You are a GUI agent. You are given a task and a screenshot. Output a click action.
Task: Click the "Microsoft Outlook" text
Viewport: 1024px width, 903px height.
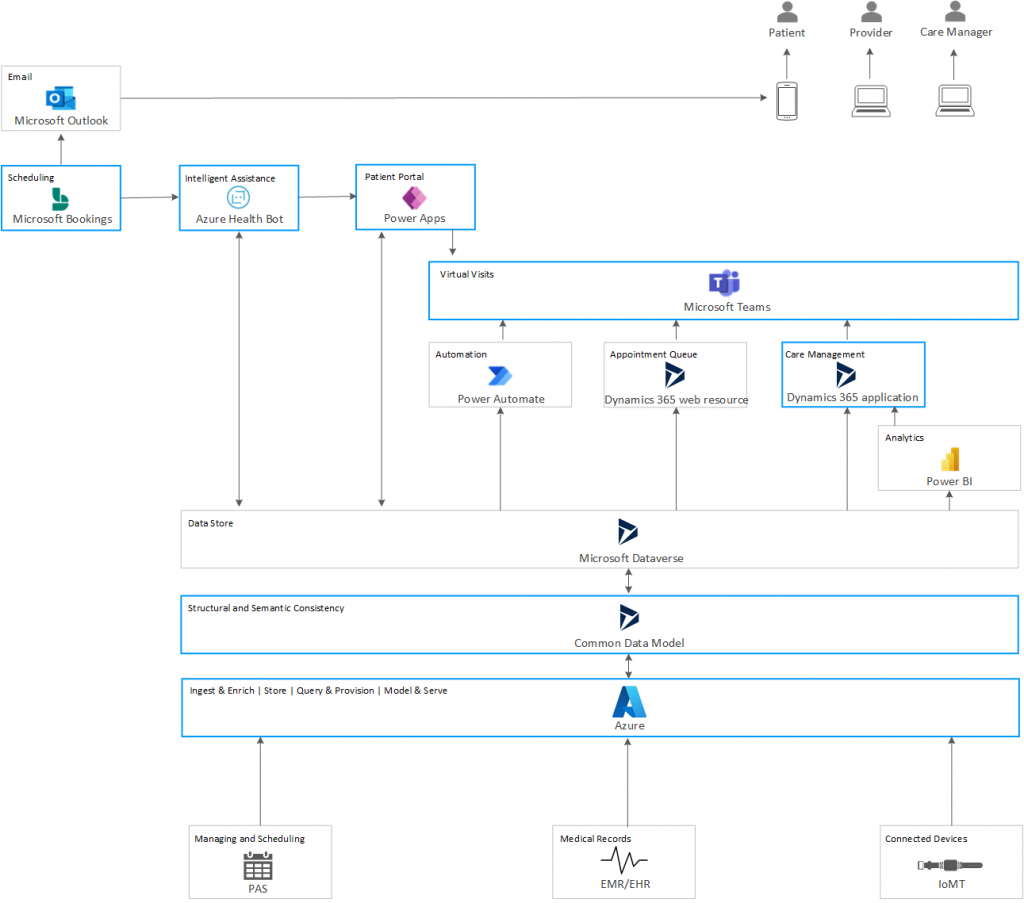tap(61, 121)
